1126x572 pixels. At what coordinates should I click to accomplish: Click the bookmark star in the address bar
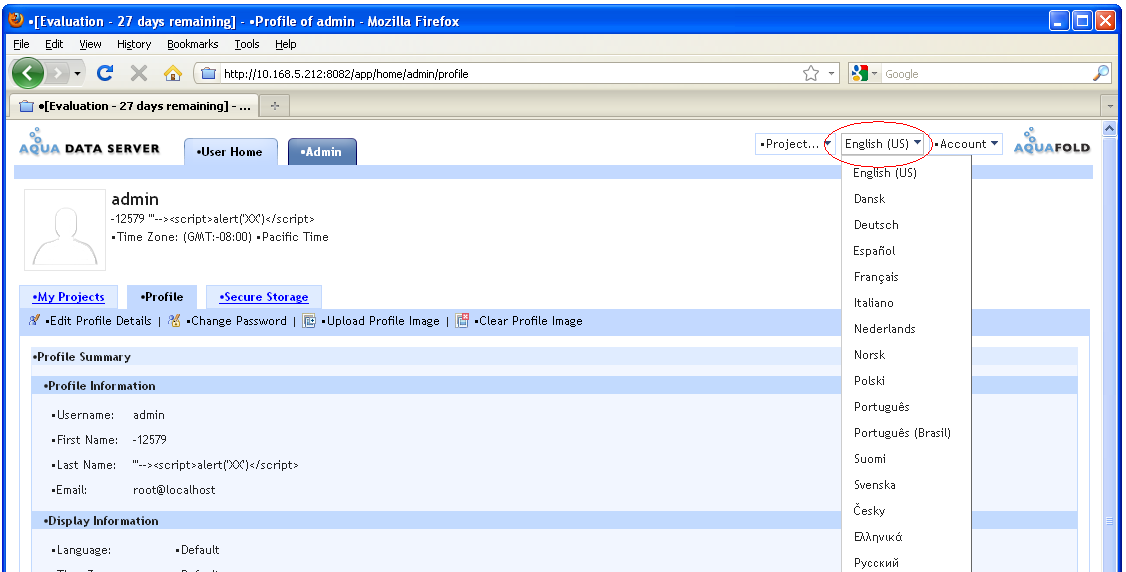(x=811, y=73)
